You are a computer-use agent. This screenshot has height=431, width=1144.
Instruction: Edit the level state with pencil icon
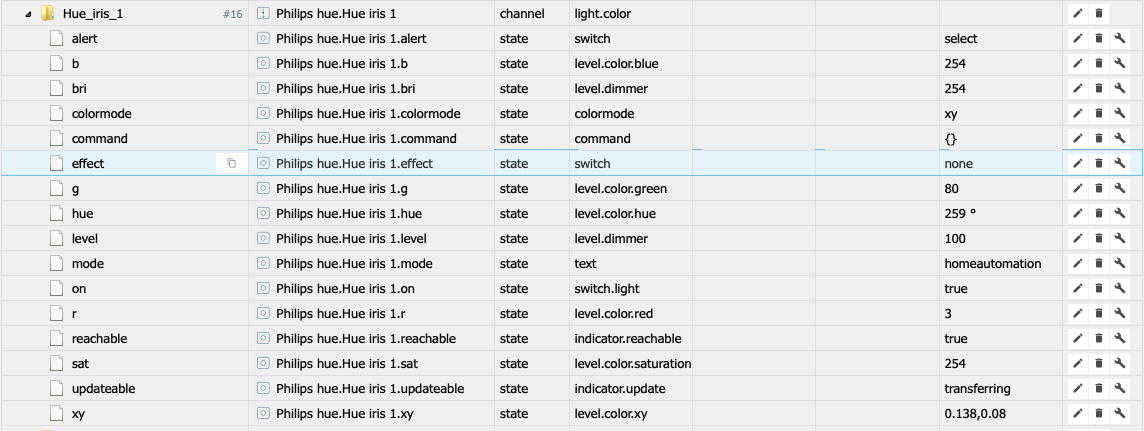pyautogui.click(x=1078, y=238)
